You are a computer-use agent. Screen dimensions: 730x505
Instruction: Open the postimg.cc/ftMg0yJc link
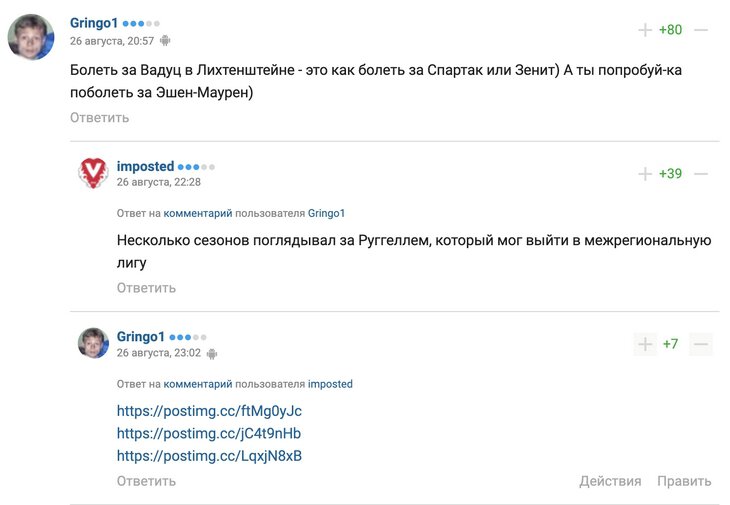tap(209, 411)
